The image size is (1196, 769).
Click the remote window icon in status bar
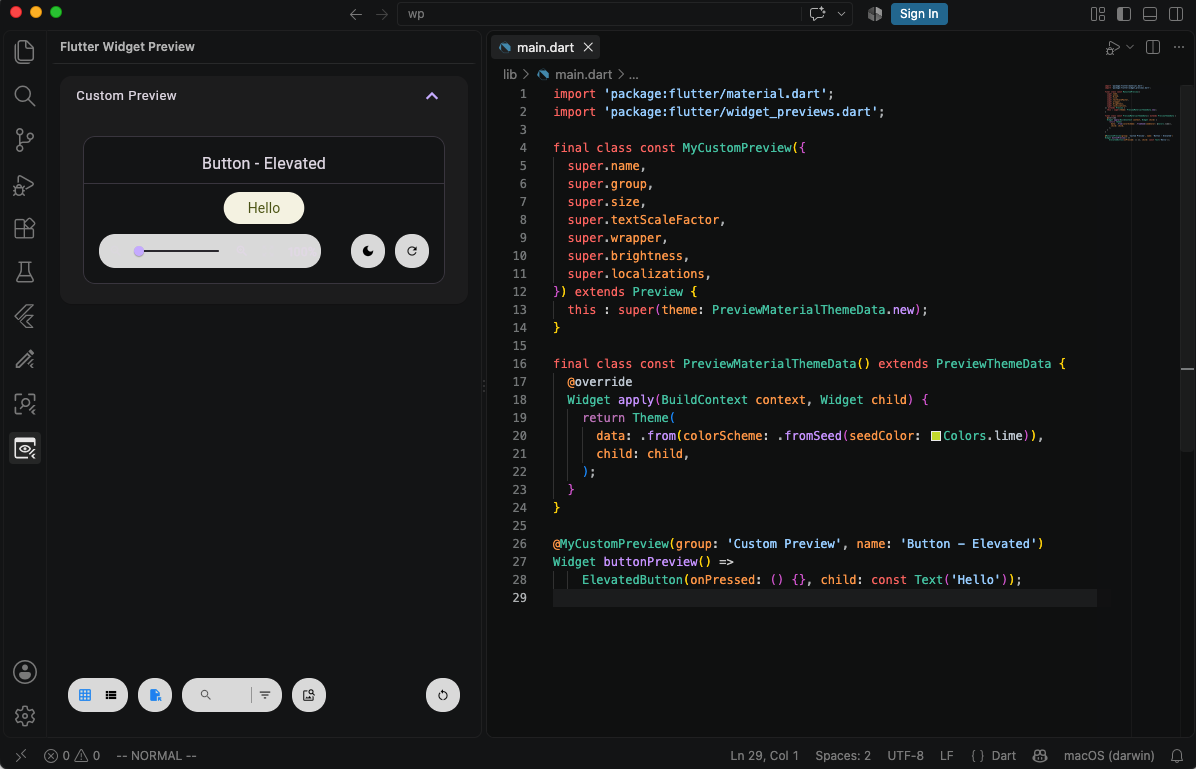(x=21, y=755)
